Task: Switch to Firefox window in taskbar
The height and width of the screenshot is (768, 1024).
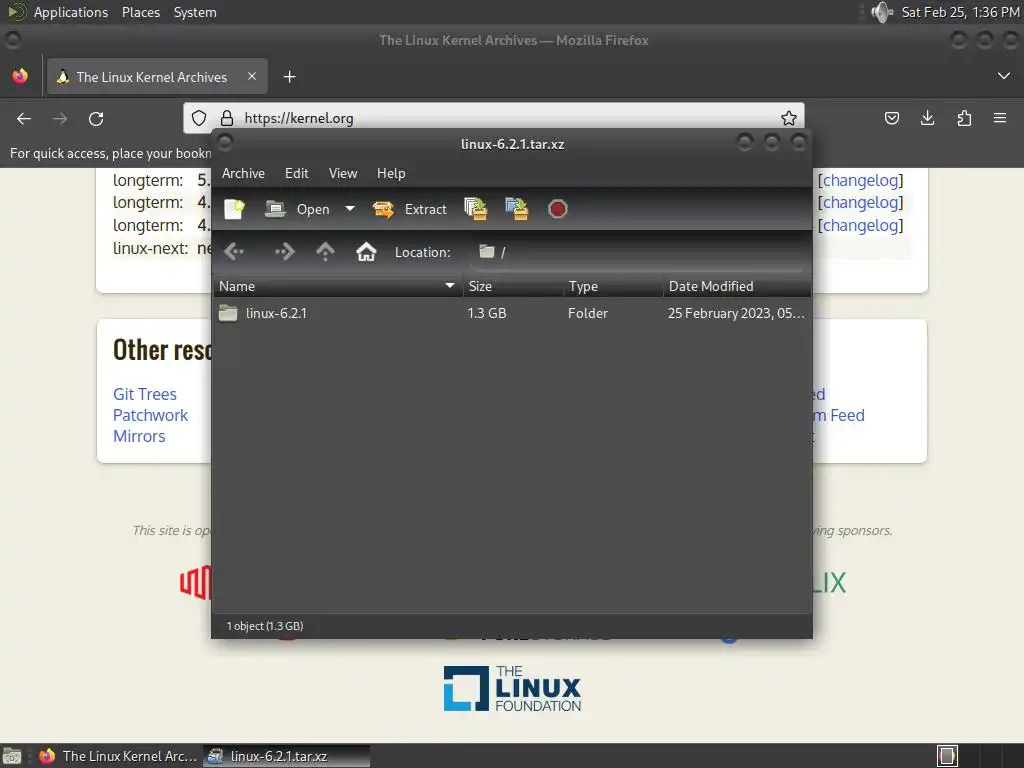Action: point(119,756)
